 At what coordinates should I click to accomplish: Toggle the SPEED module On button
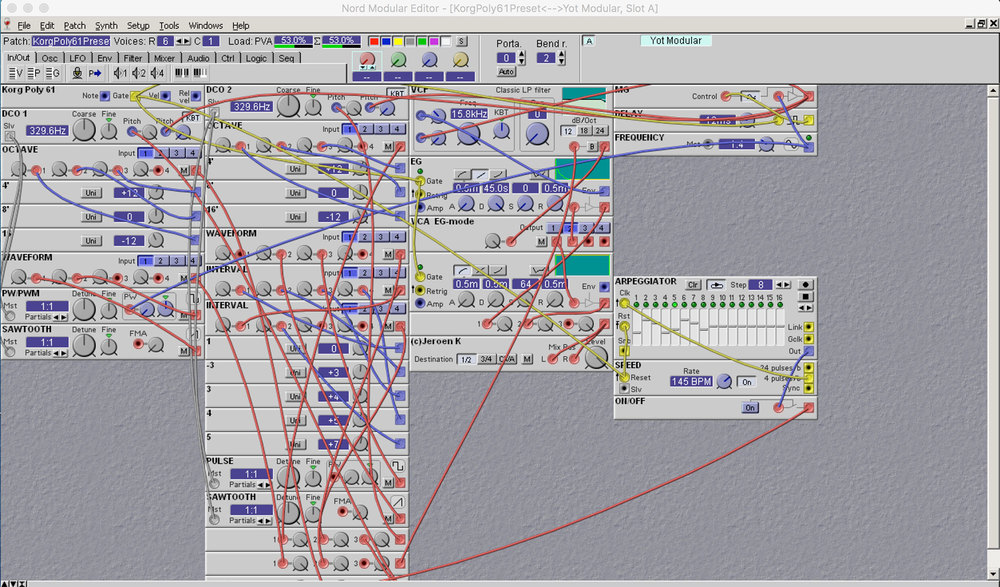click(745, 382)
